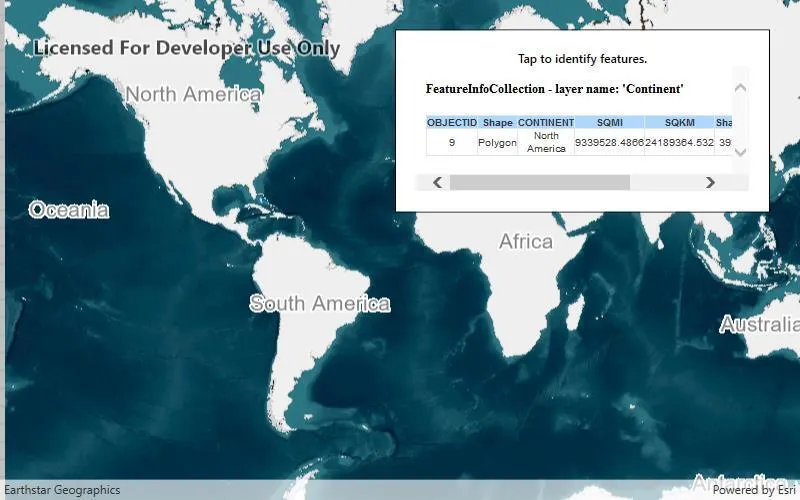Select the SQMI column header

coord(610,122)
